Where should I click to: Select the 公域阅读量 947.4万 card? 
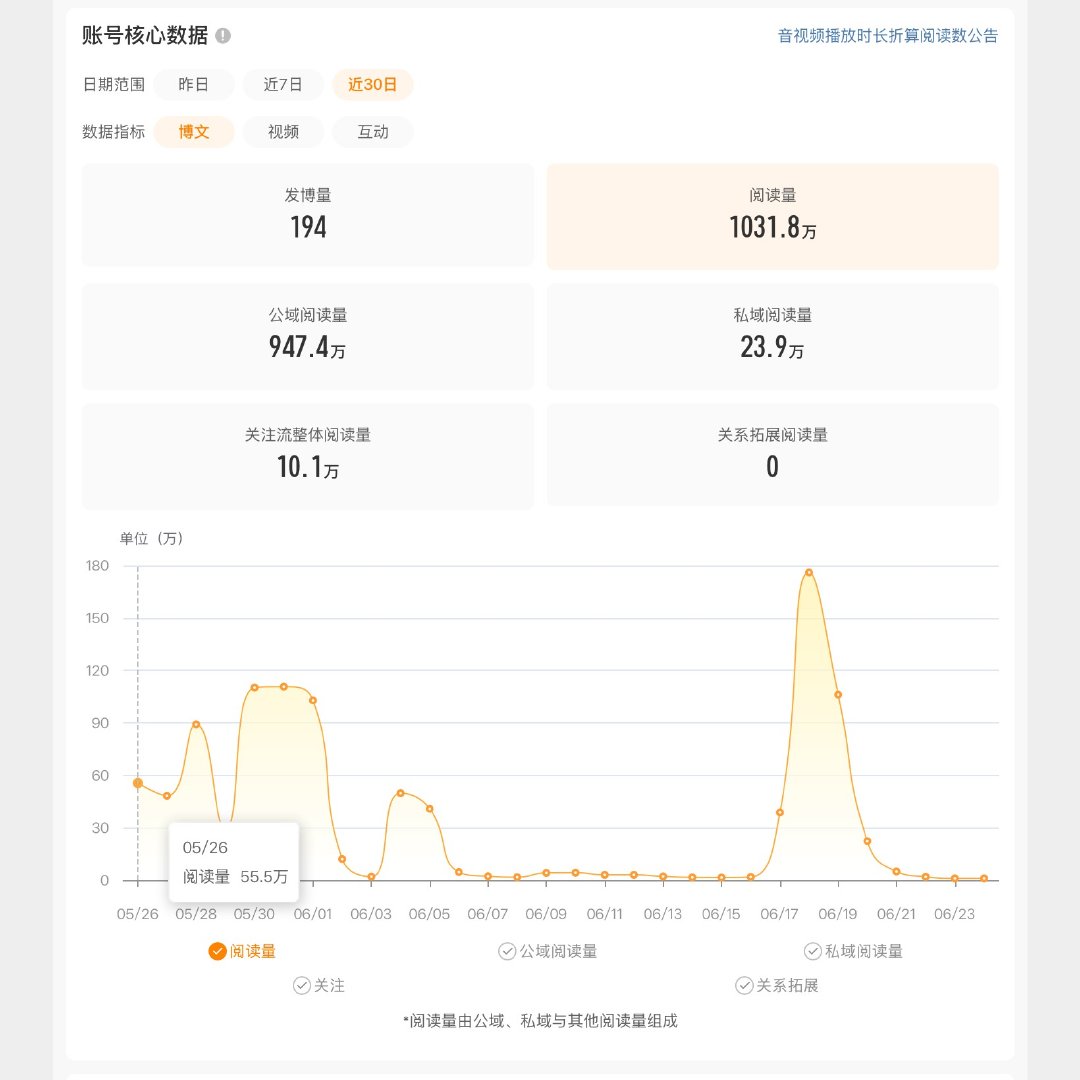[308, 336]
